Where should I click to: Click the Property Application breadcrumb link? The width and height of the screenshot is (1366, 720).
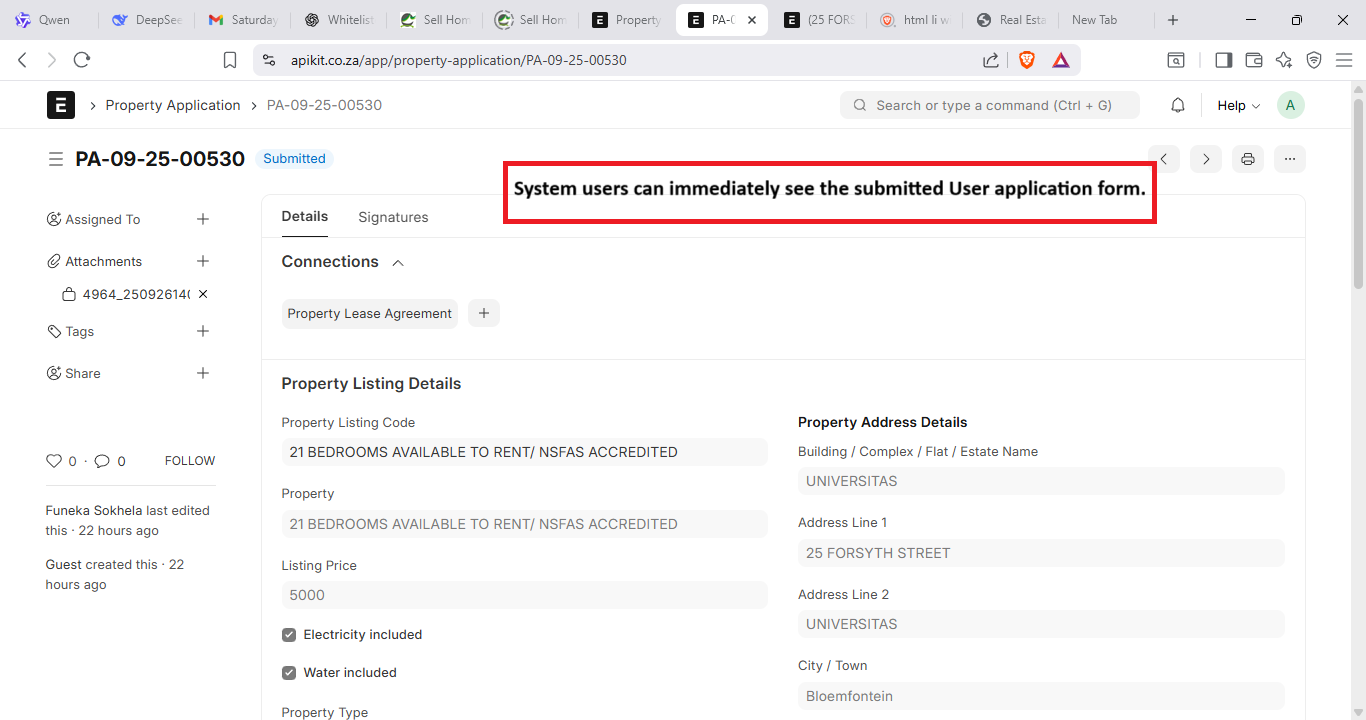click(x=173, y=105)
